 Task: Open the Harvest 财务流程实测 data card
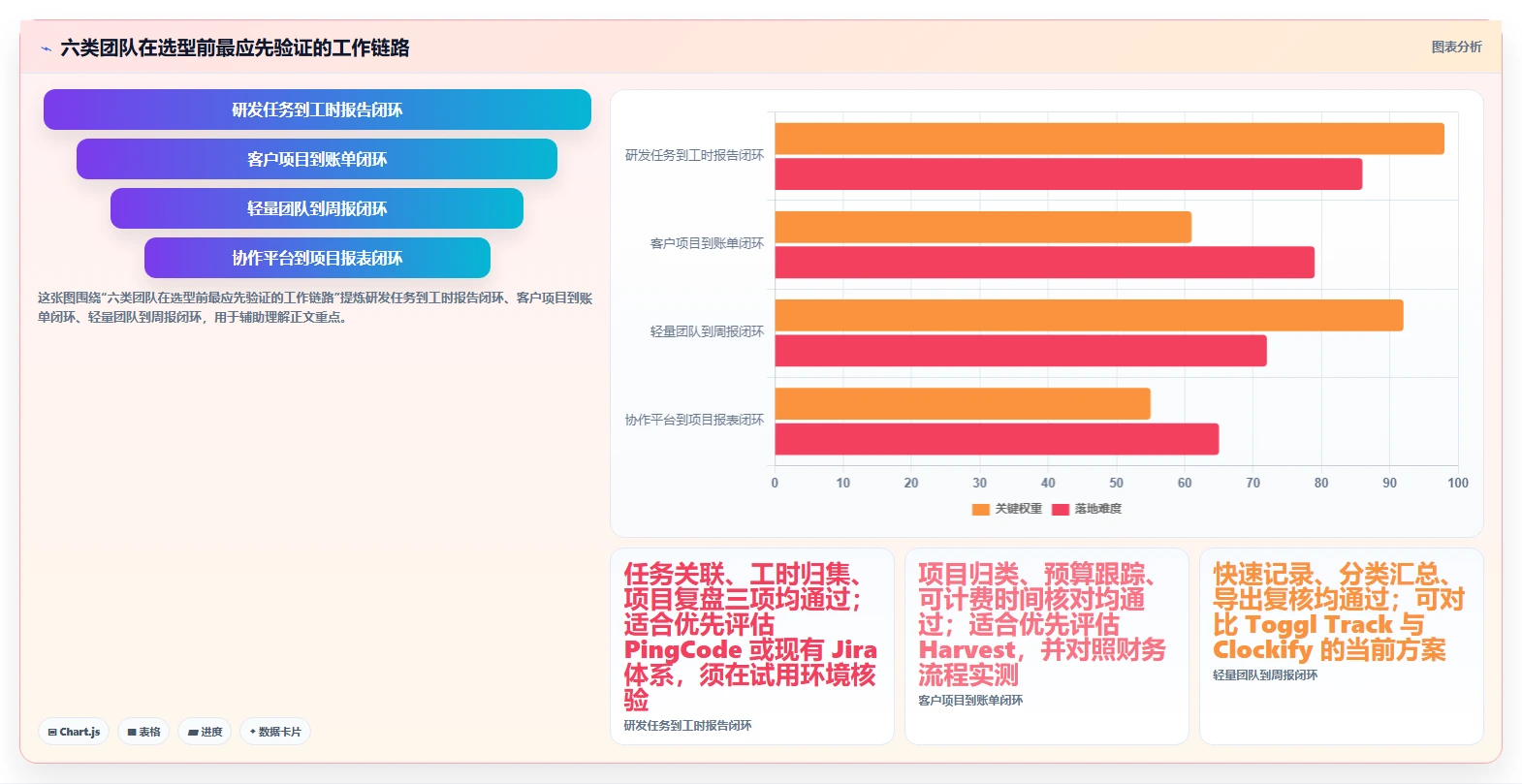[1047, 646]
